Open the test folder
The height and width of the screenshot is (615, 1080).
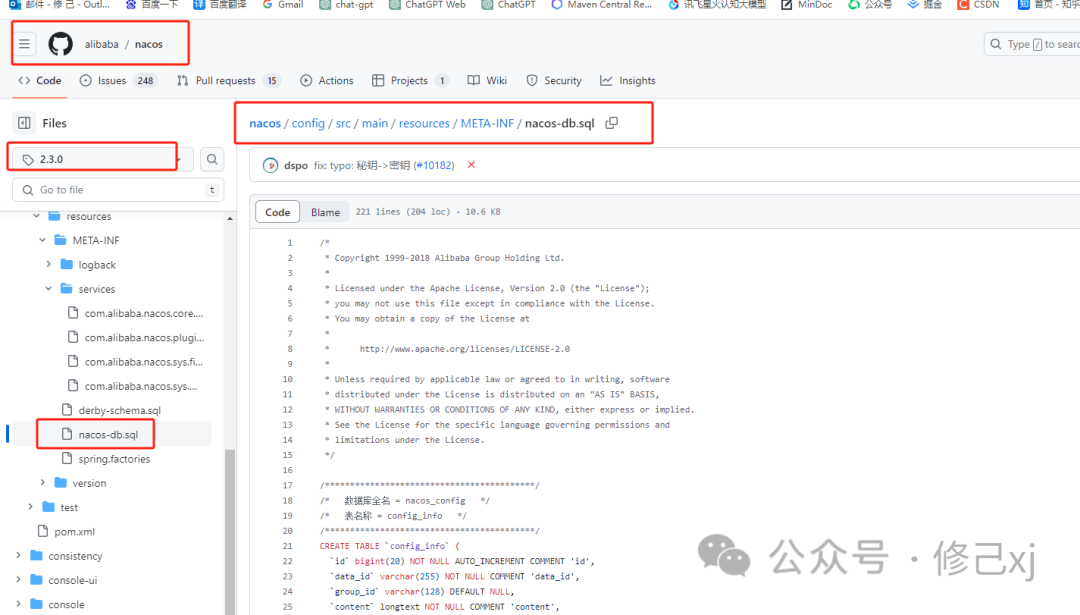tap(69, 507)
